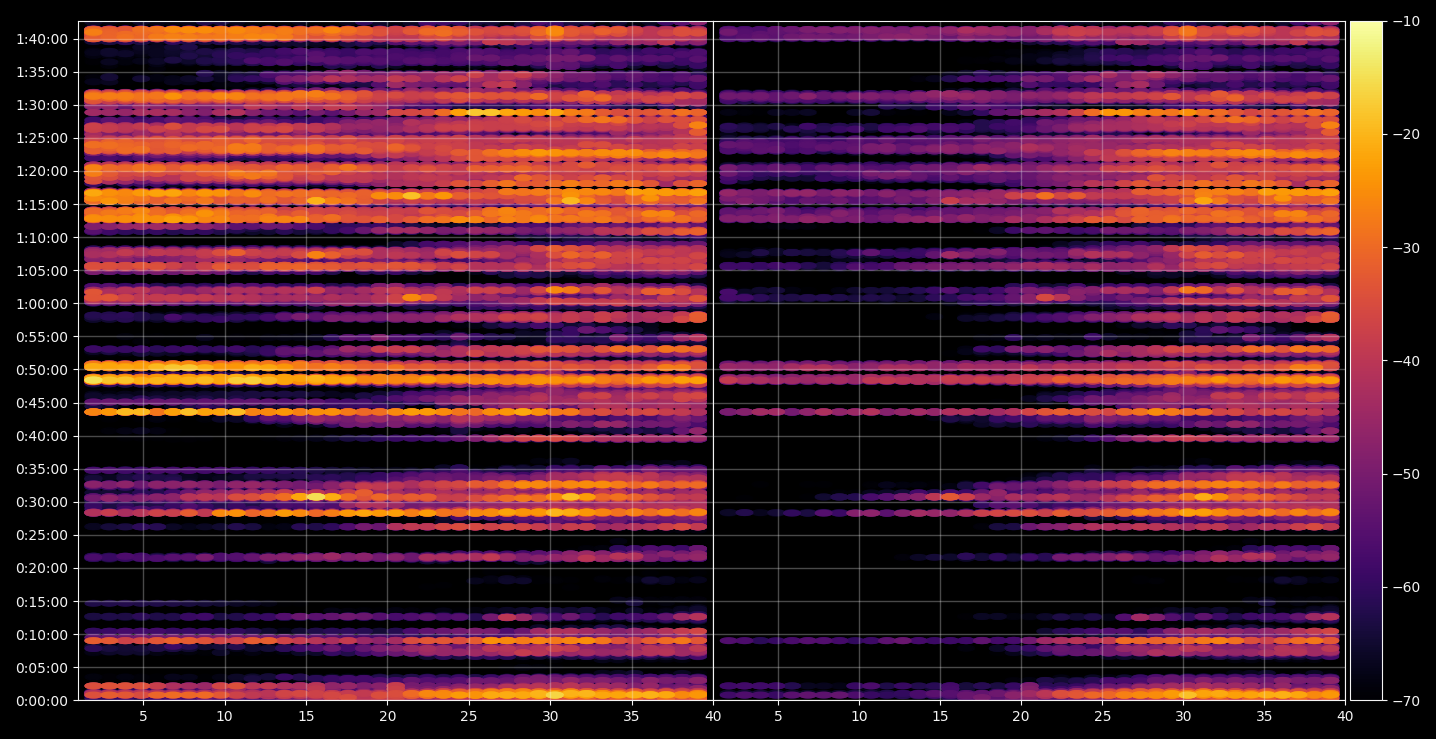Click x-axis label 15 under the left heatmap
This screenshot has height=739, width=1436.
point(306,716)
